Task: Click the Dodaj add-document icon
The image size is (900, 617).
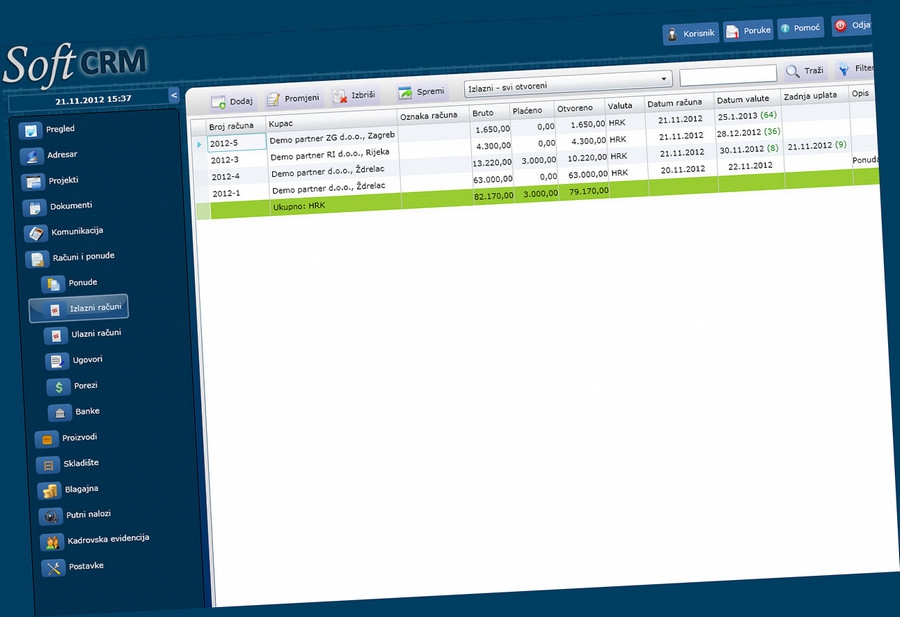Action: 218,102
